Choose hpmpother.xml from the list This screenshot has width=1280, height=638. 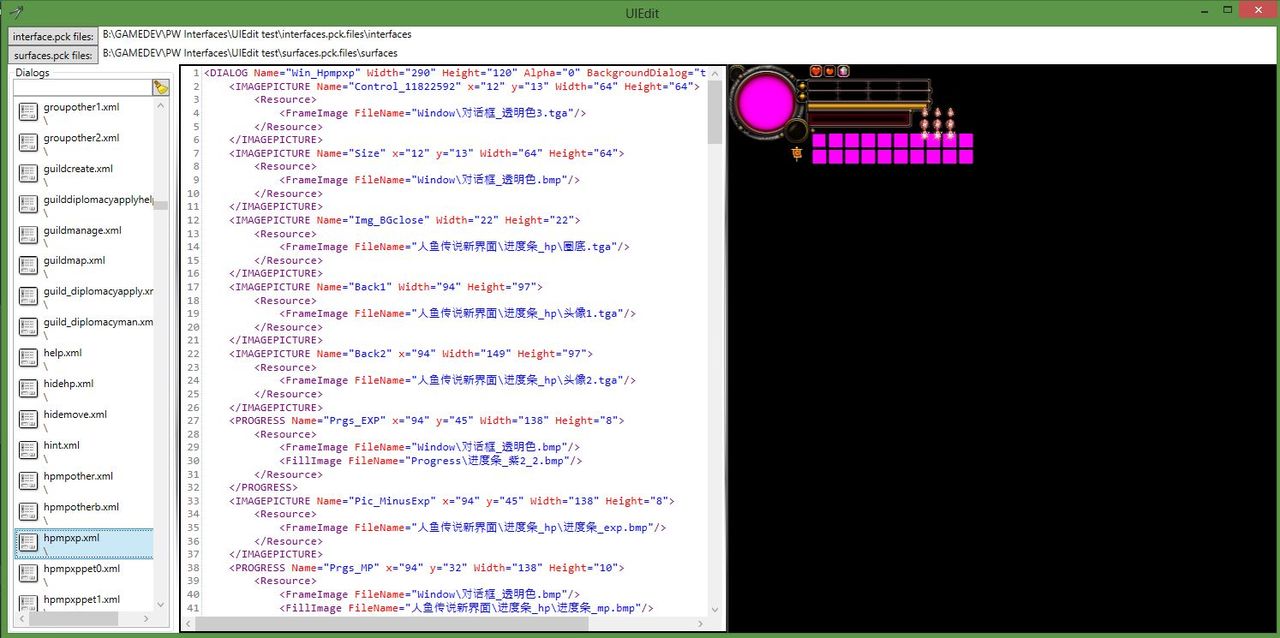pyautogui.click(x=78, y=476)
